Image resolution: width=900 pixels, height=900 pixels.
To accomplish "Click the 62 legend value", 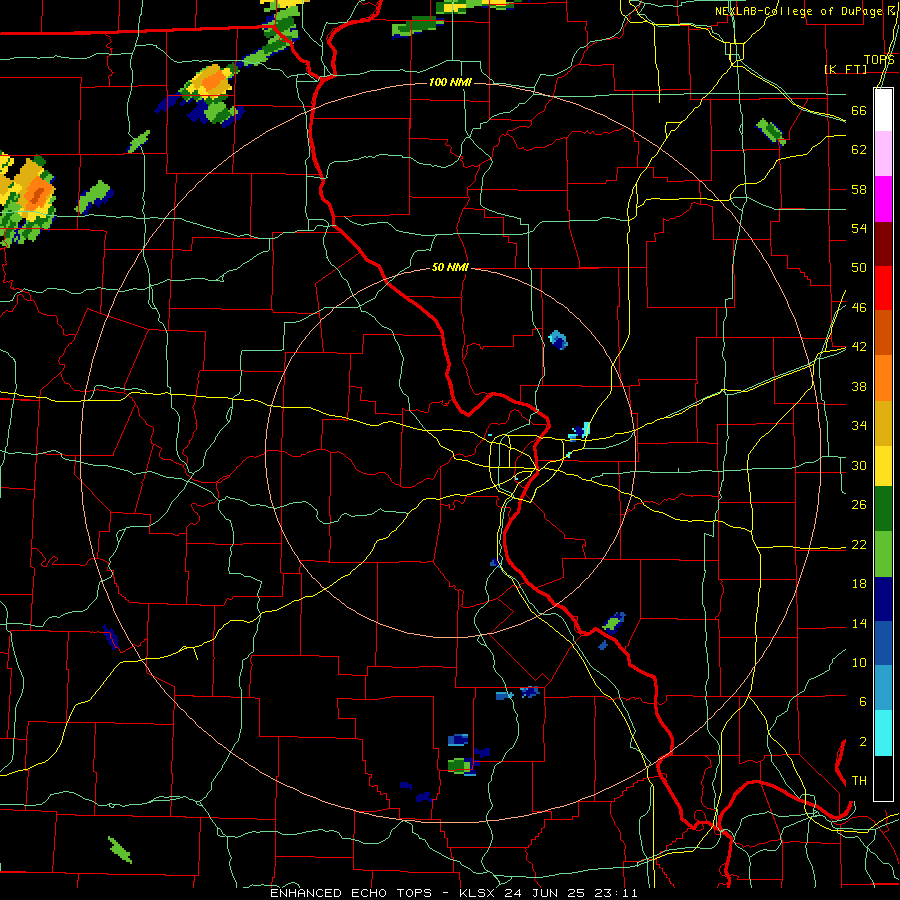I will (859, 150).
